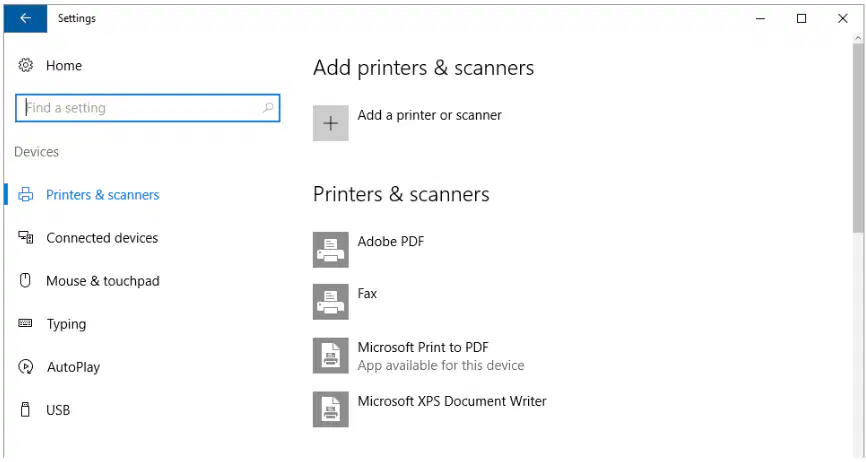The image size is (866, 462).
Task: Open the USB category label
Action: point(58,410)
